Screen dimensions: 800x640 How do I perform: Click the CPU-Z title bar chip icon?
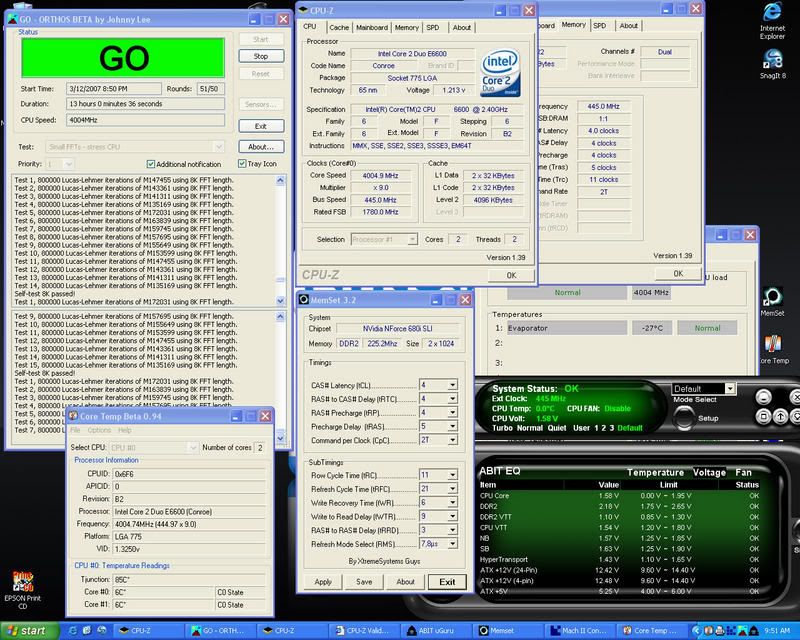(x=303, y=10)
